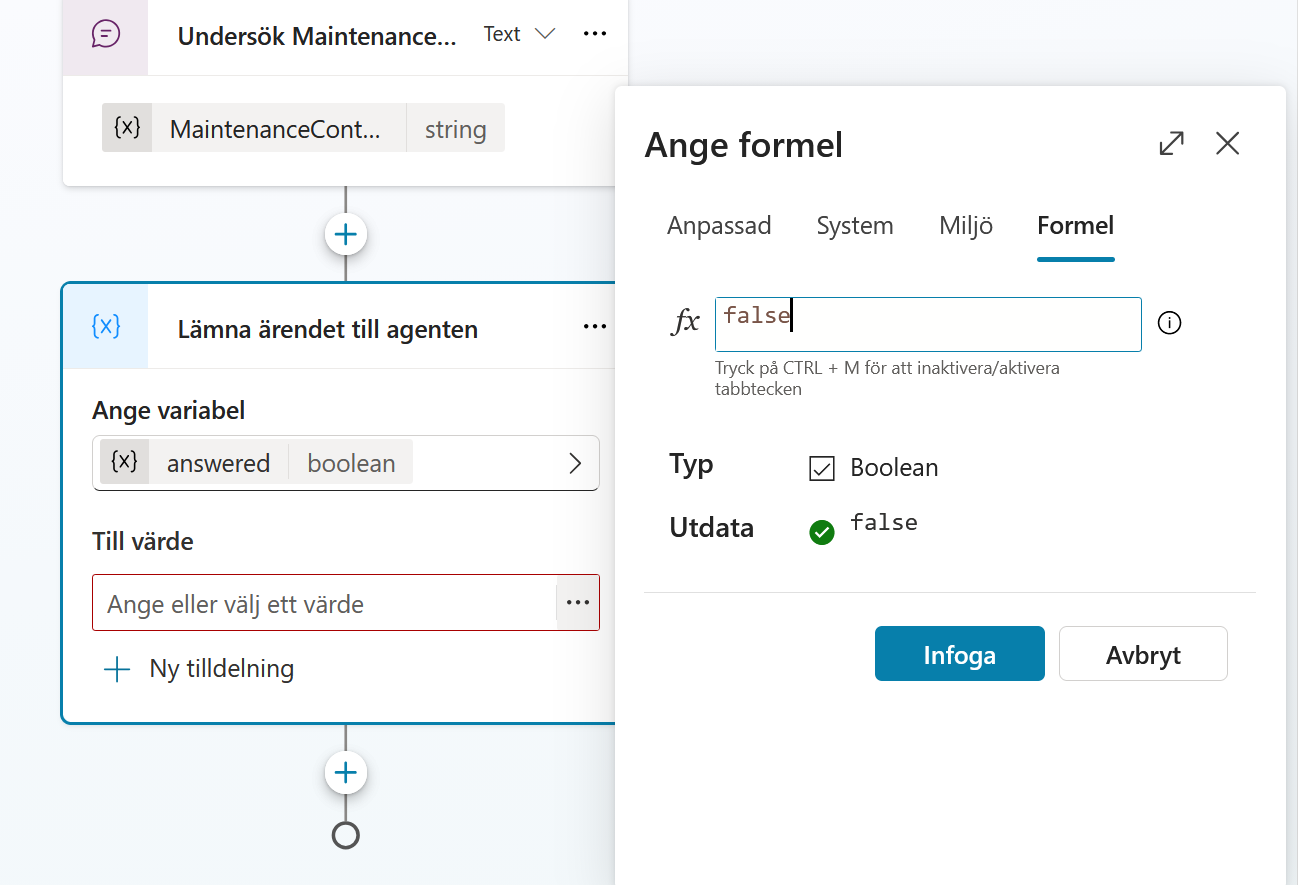The width and height of the screenshot is (1298, 885).
Task: Click the formula info icon
Action: click(x=1169, y=323)
